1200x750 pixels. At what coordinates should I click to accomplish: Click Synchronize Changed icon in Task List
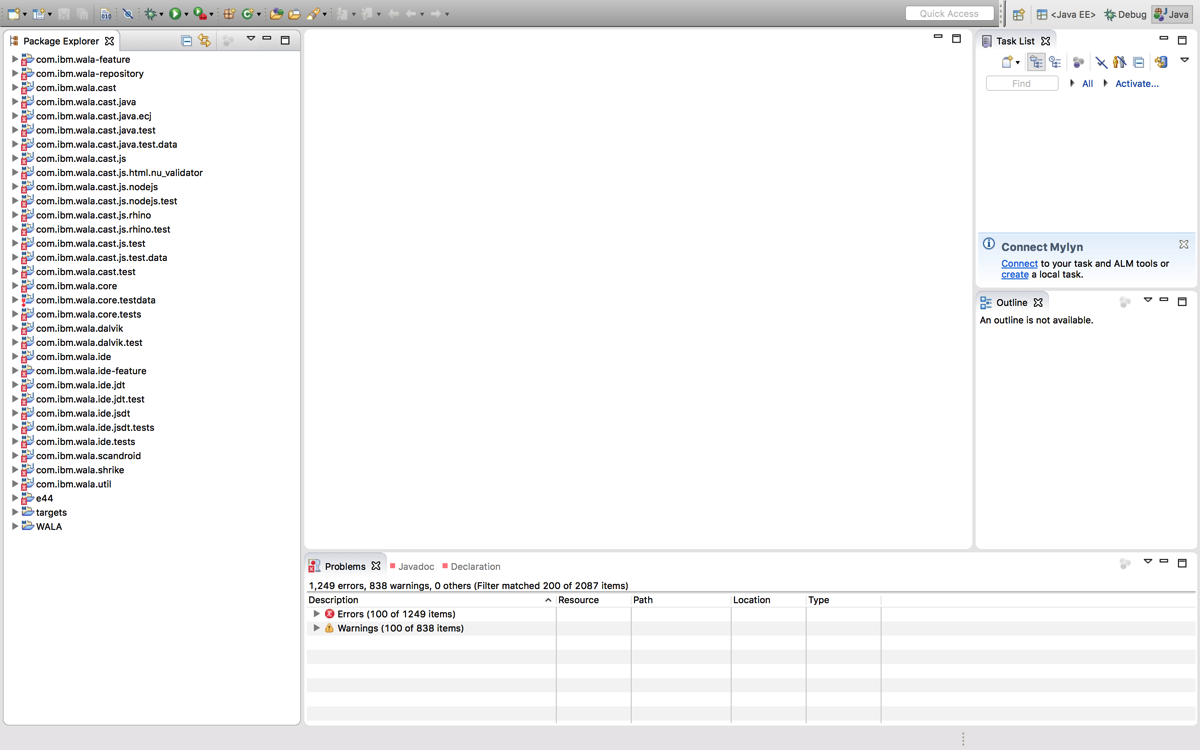point(1161,62)
